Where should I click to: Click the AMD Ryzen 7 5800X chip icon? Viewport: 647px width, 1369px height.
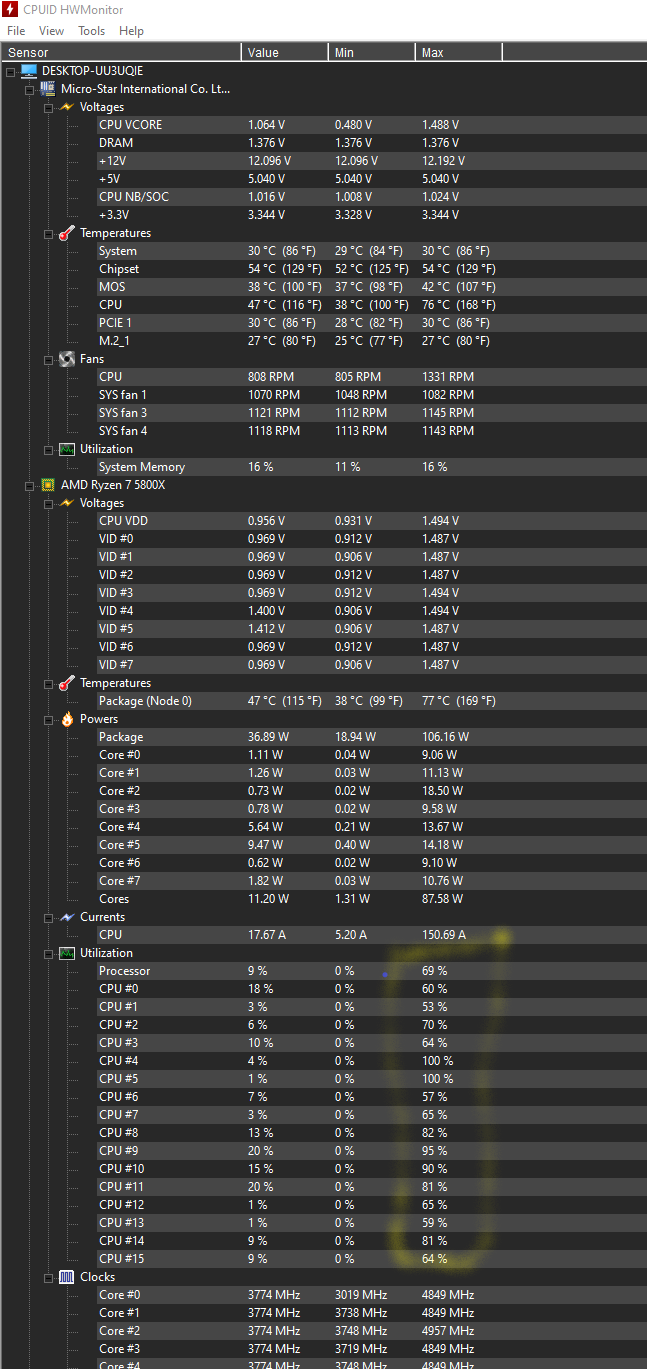47,485
